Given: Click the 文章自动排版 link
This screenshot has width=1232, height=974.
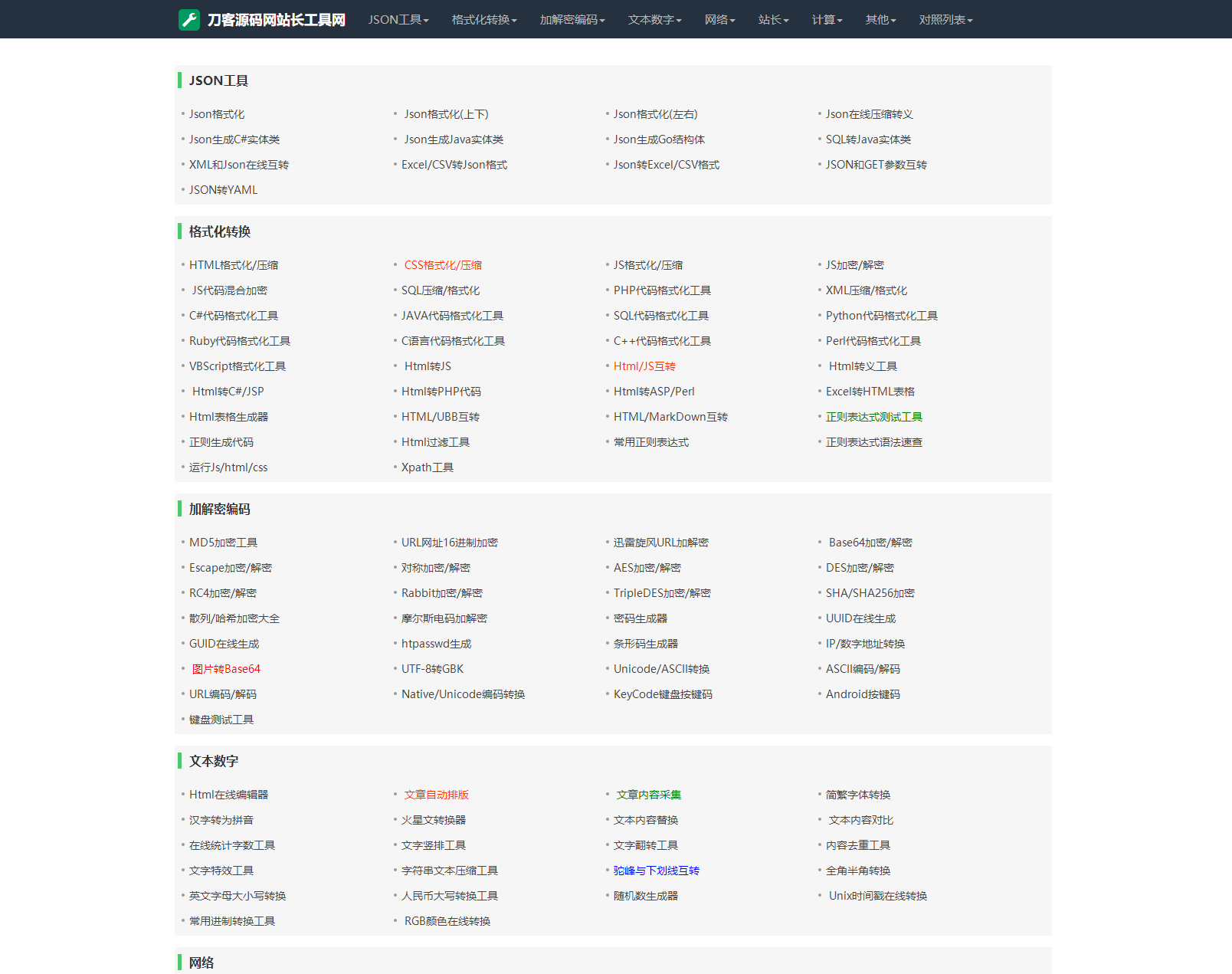Looking at the screenshot, I should pyautogui.click(x=436, y=795).
